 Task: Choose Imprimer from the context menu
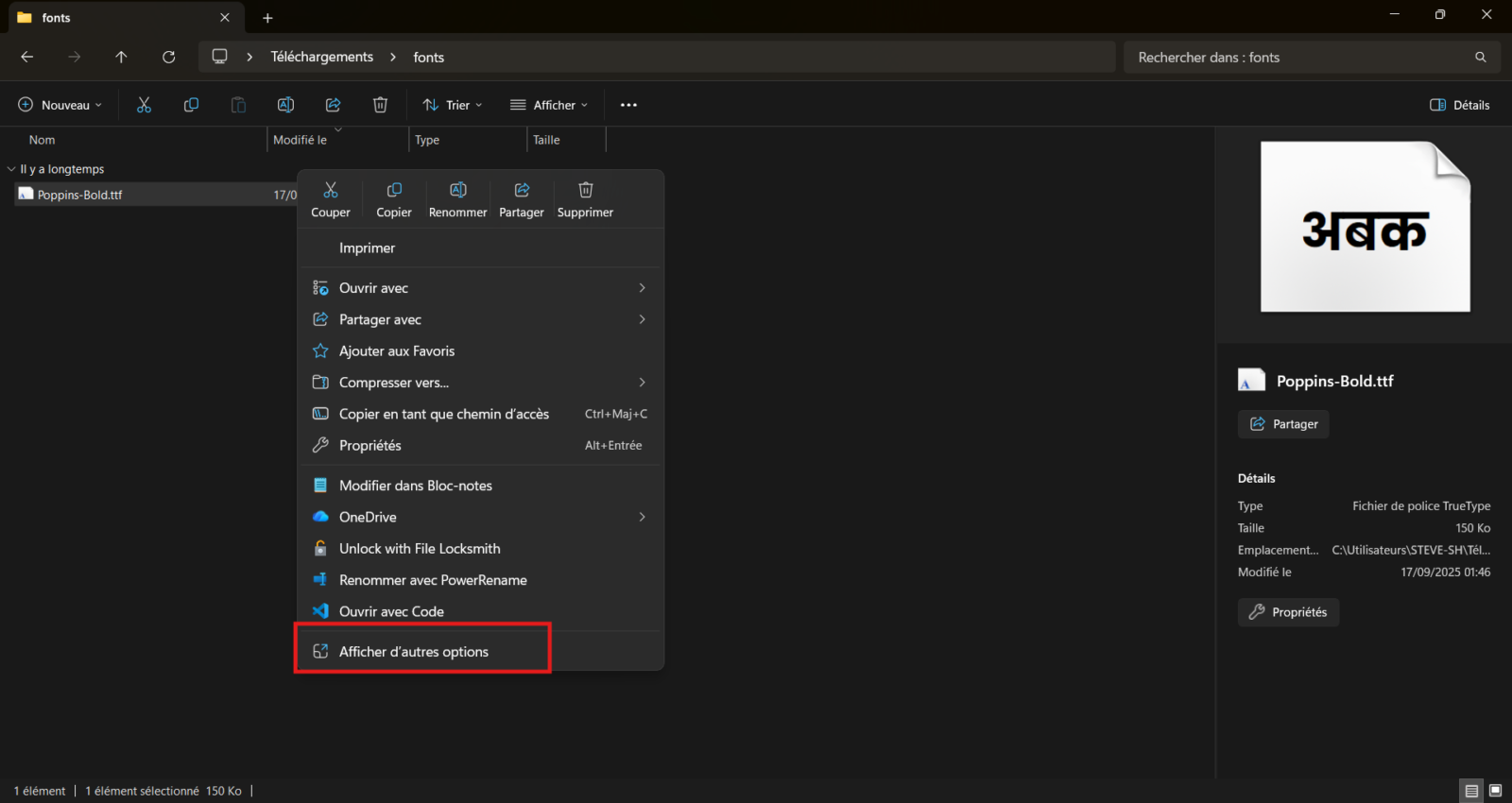[x=480, y=248]
